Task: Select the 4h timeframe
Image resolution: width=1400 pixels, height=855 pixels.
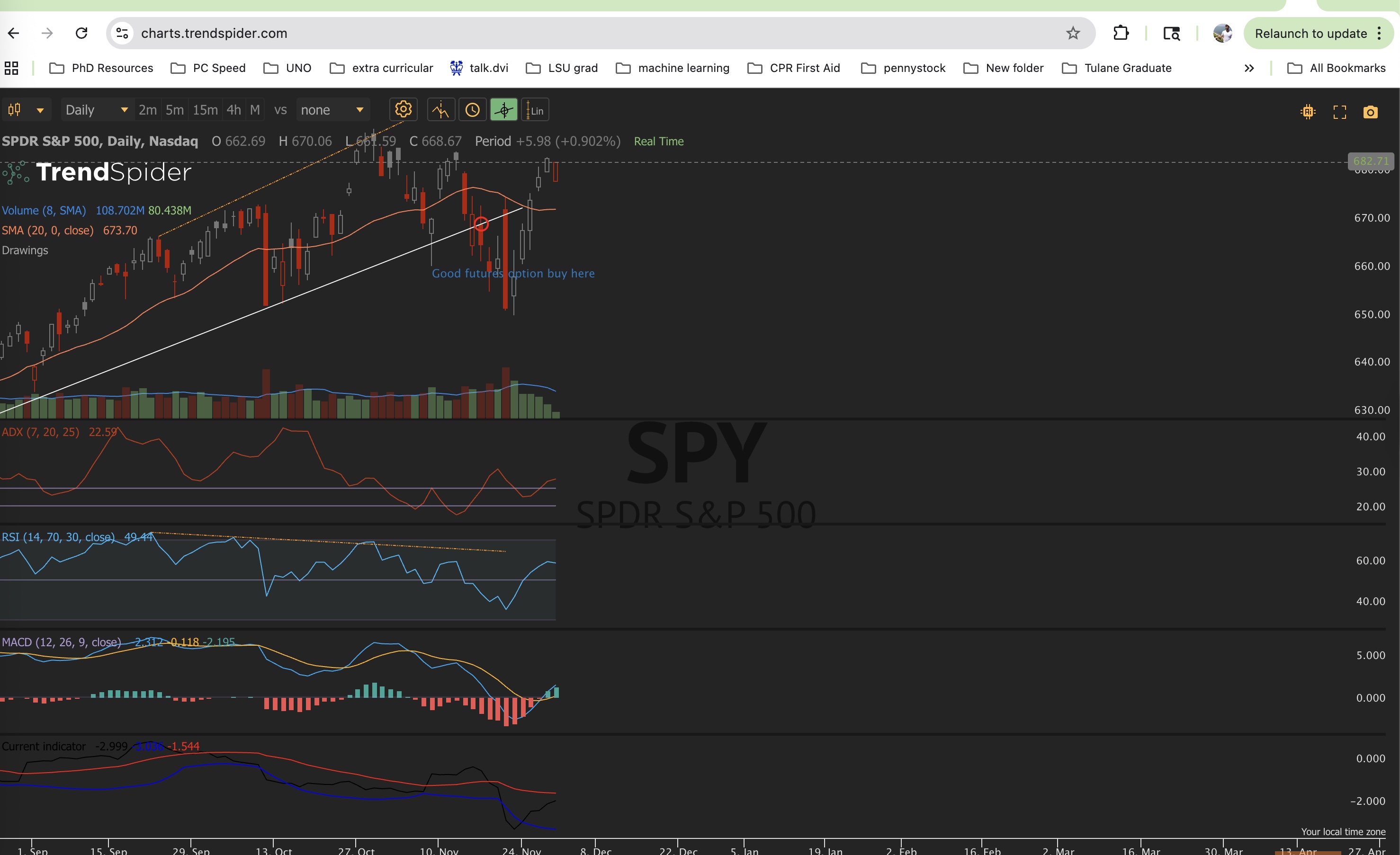Action: [x=233, y=110]
